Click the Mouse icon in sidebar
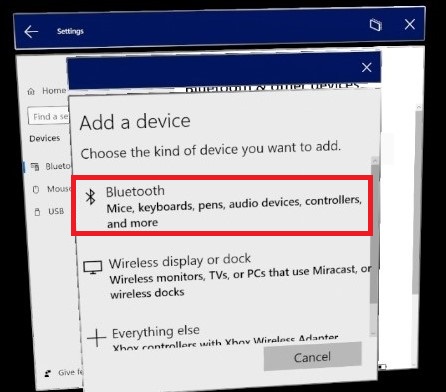This screenshot has height=392, width=446. coord(36,190)
